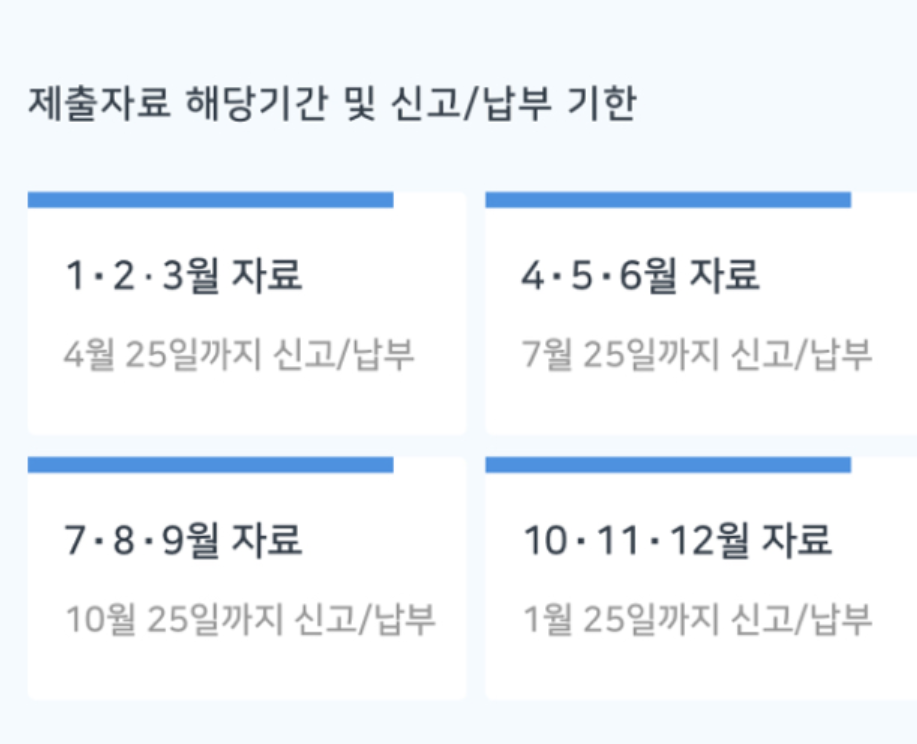Click the '1·2·3월' months text
The width and height of the screenshot is (917, 744).
139,275
